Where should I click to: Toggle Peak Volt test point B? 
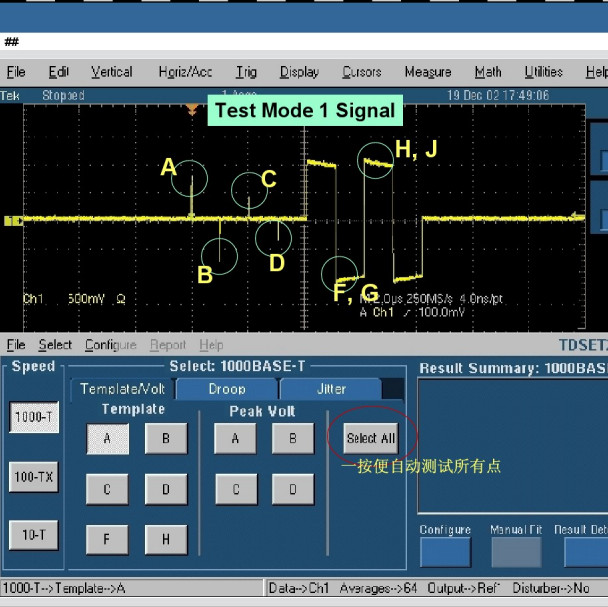point(293,438)
